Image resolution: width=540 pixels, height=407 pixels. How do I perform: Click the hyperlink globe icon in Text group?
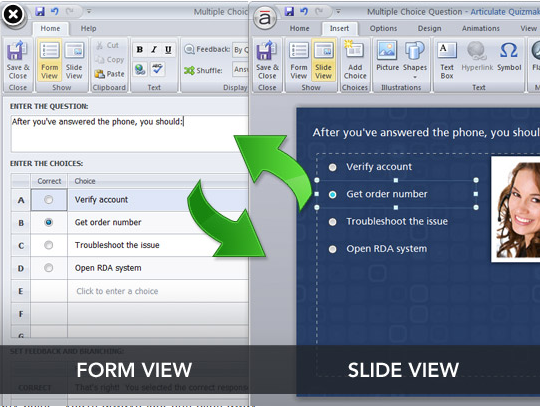pyautogui.click(x=140, y=69)
